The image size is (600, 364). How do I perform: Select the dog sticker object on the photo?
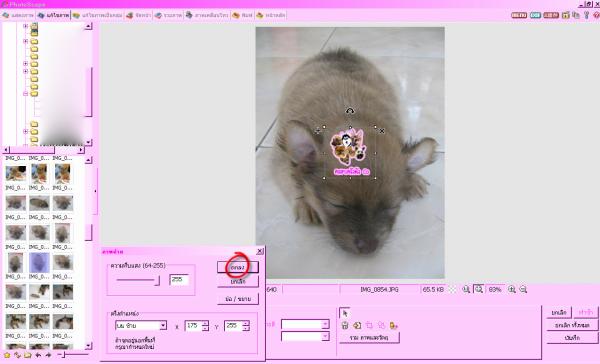pyautogui.click(x=349, y=152)
